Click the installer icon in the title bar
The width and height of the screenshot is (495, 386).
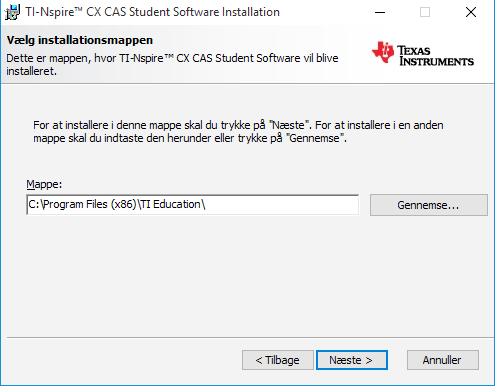pyautogui.click(x=12, y=12)
